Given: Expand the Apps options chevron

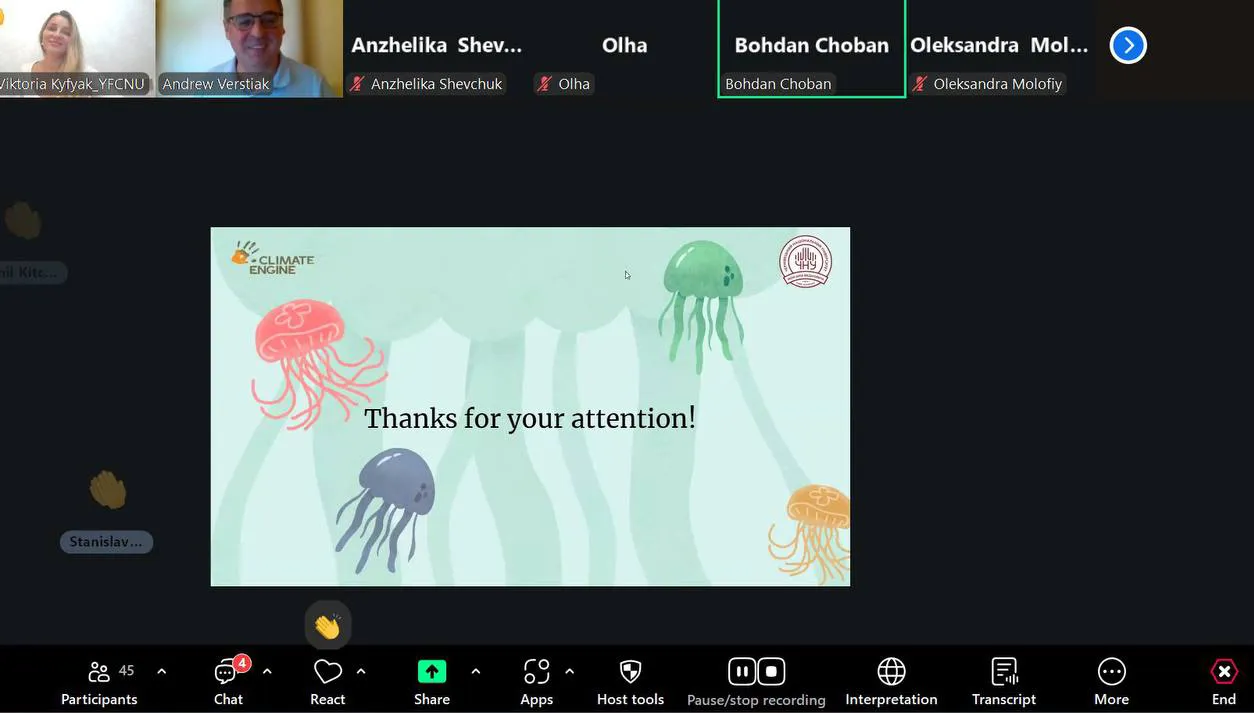Looking at the screenshot, I should coord(569,671).
